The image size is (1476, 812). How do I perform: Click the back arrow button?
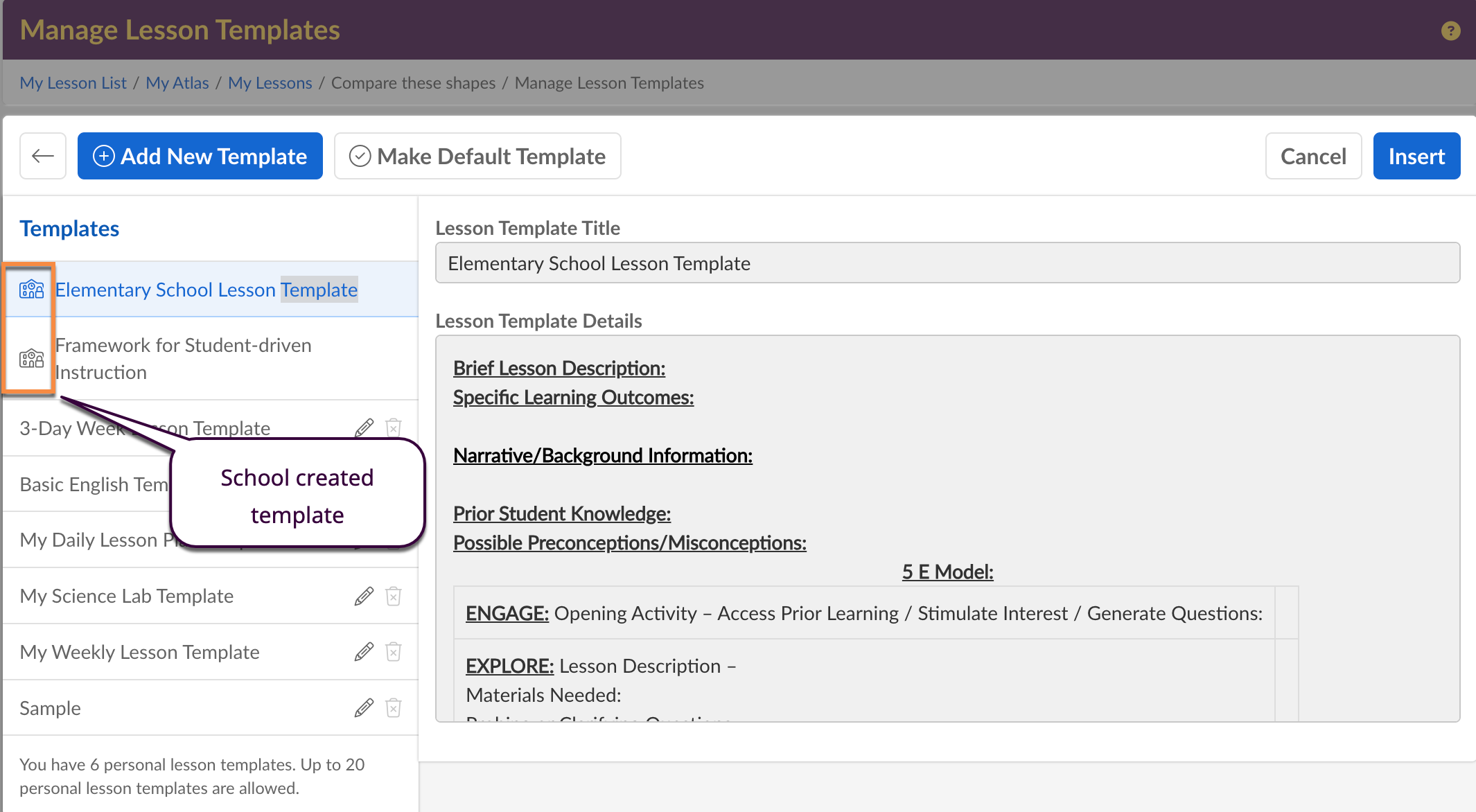43,156
